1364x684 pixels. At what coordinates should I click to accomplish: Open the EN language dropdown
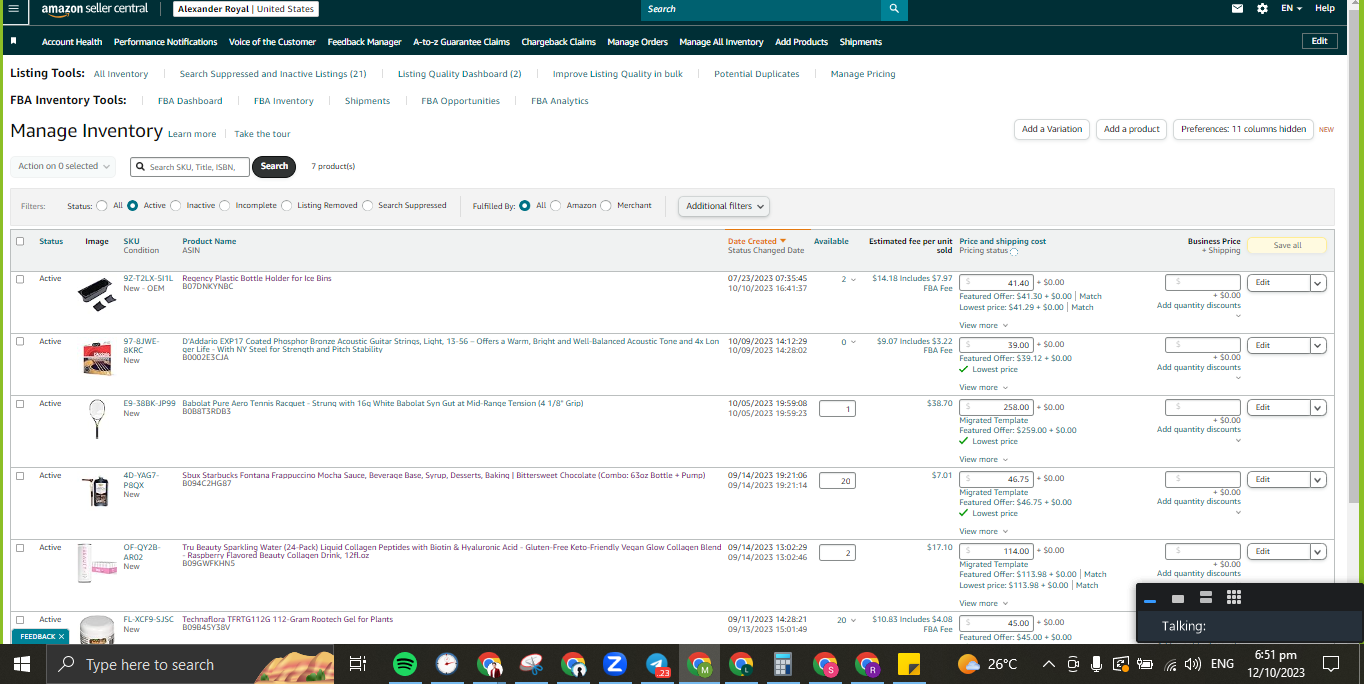[x=1292, y=8]
